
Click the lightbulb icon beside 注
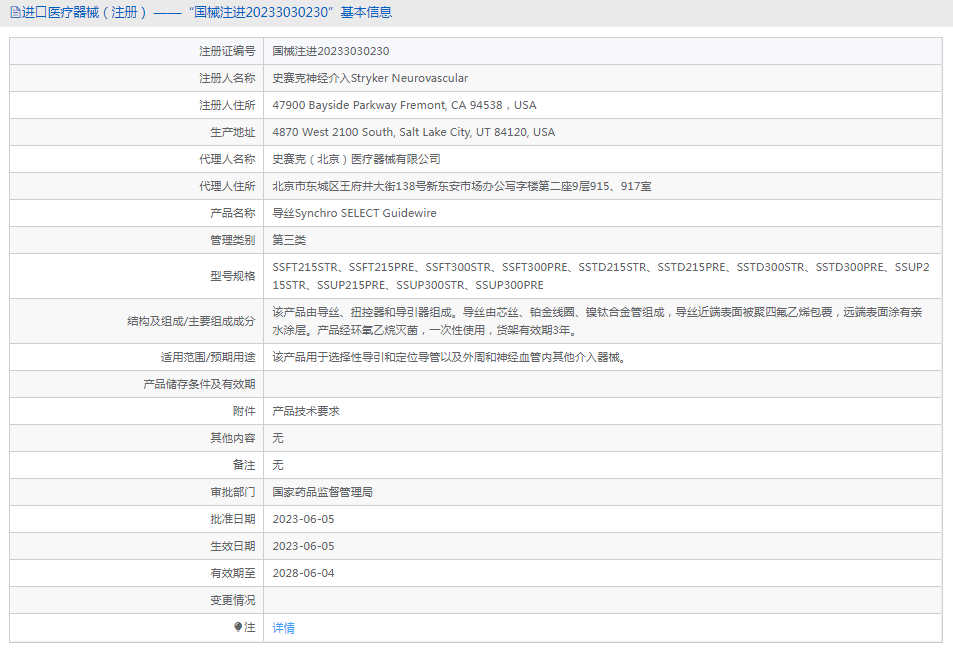[x=238, y=627]
